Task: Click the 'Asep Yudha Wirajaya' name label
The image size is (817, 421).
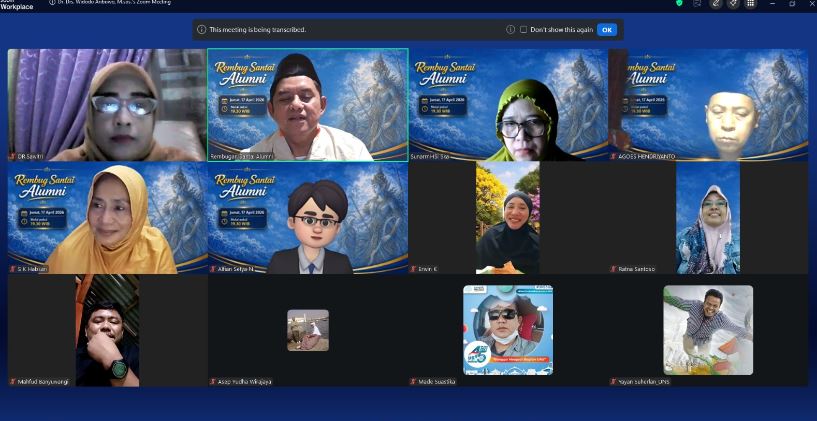Action: pos(244,382)
